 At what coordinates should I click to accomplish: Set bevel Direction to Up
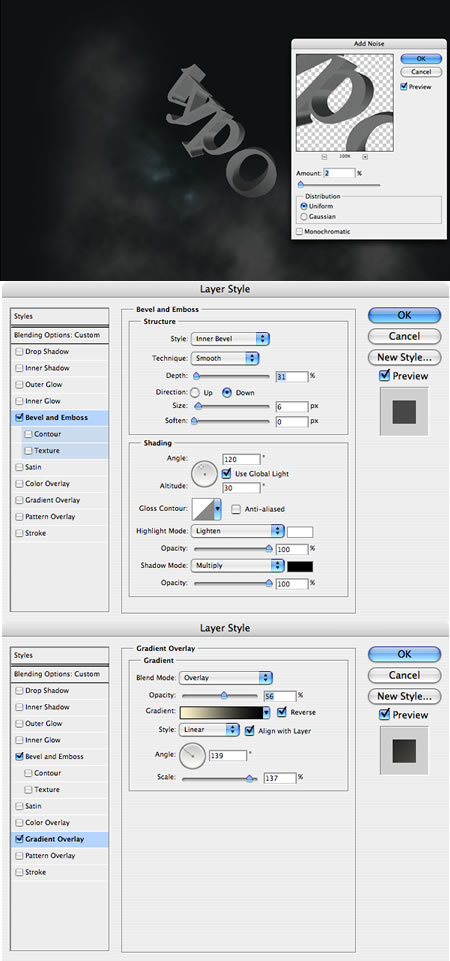point(195,392)
